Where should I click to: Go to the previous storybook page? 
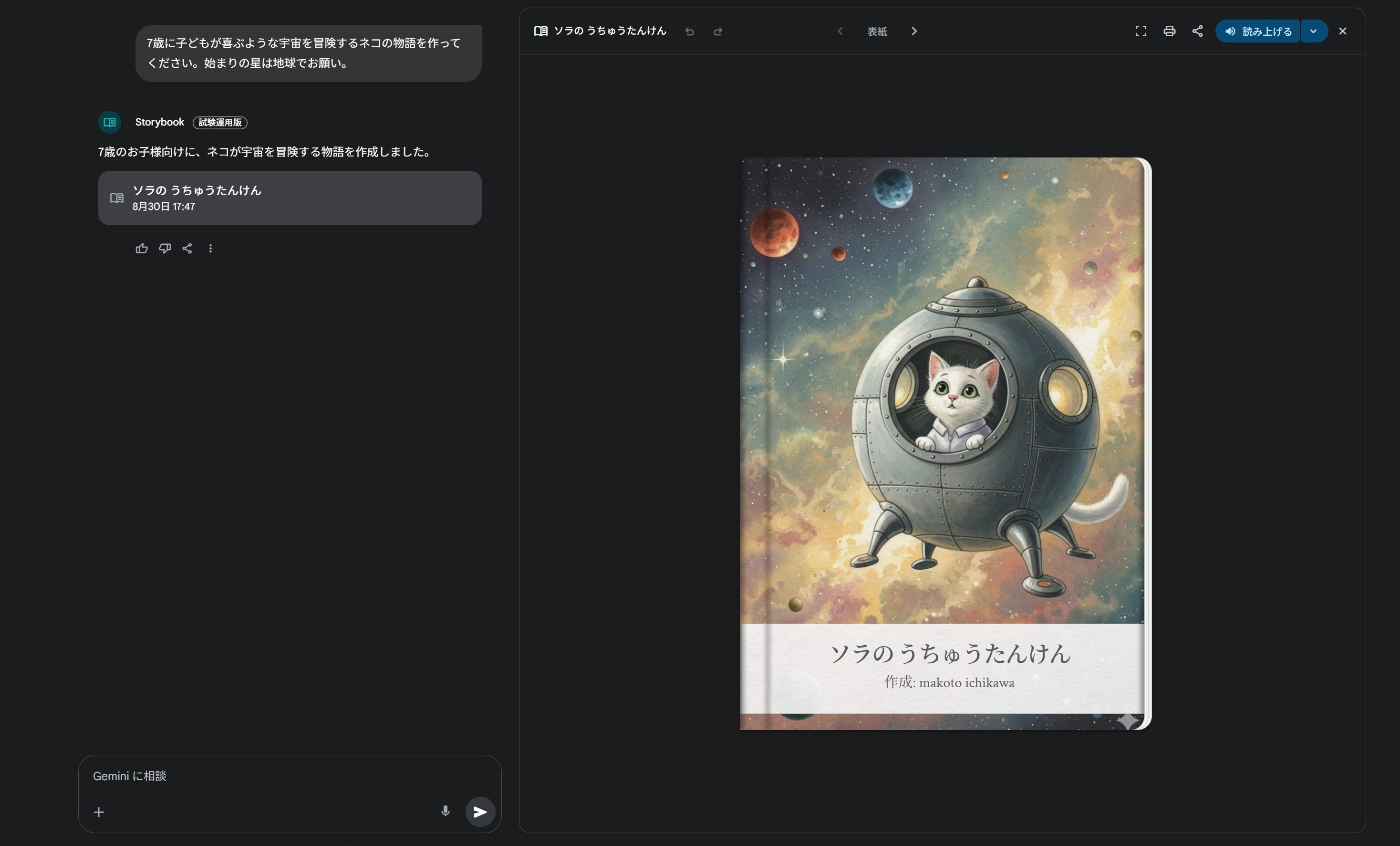click(840, 31)
